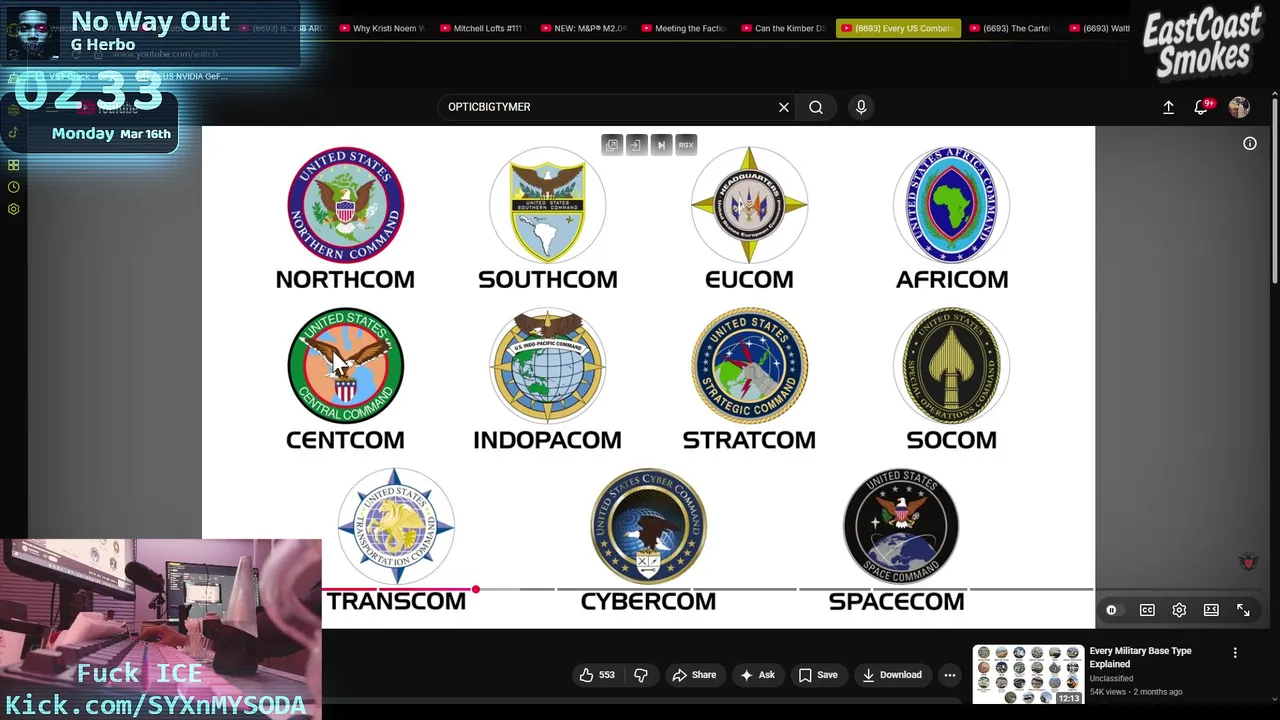Click the second overlay icon atop video
Viewport: 1280px width, 720px height.
(636, 145)
